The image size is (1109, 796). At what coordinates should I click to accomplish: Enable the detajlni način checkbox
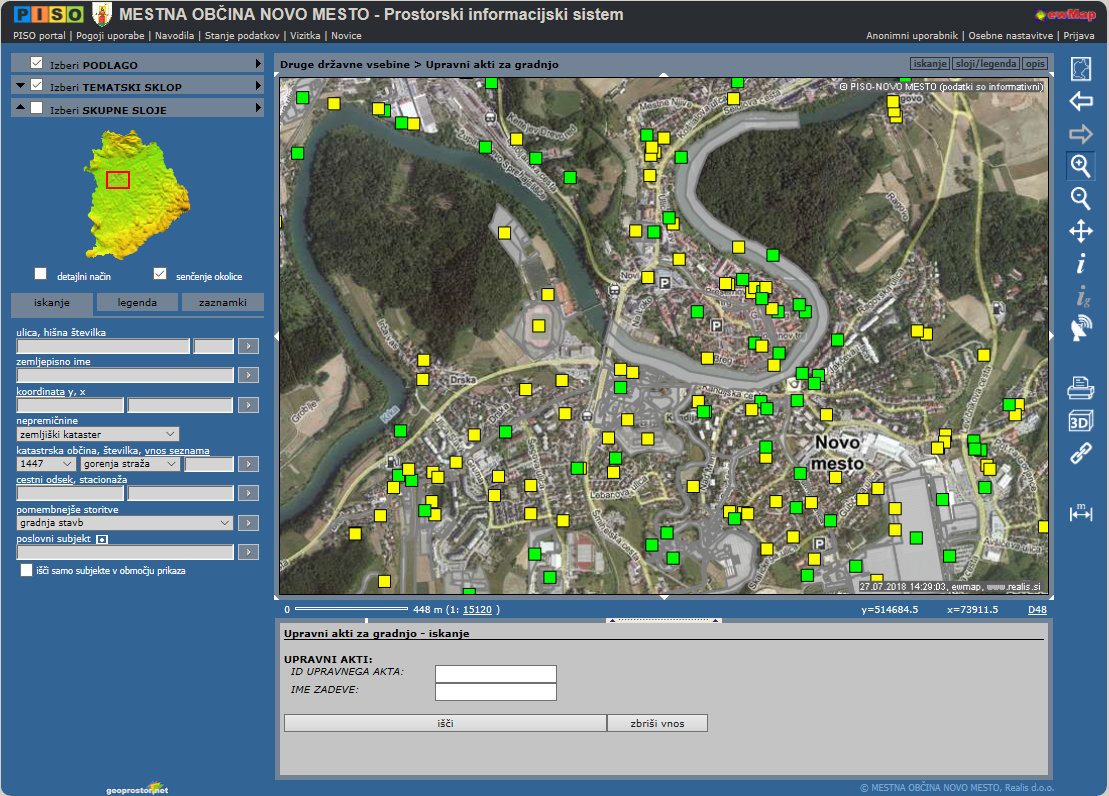[x=41, y=274]
